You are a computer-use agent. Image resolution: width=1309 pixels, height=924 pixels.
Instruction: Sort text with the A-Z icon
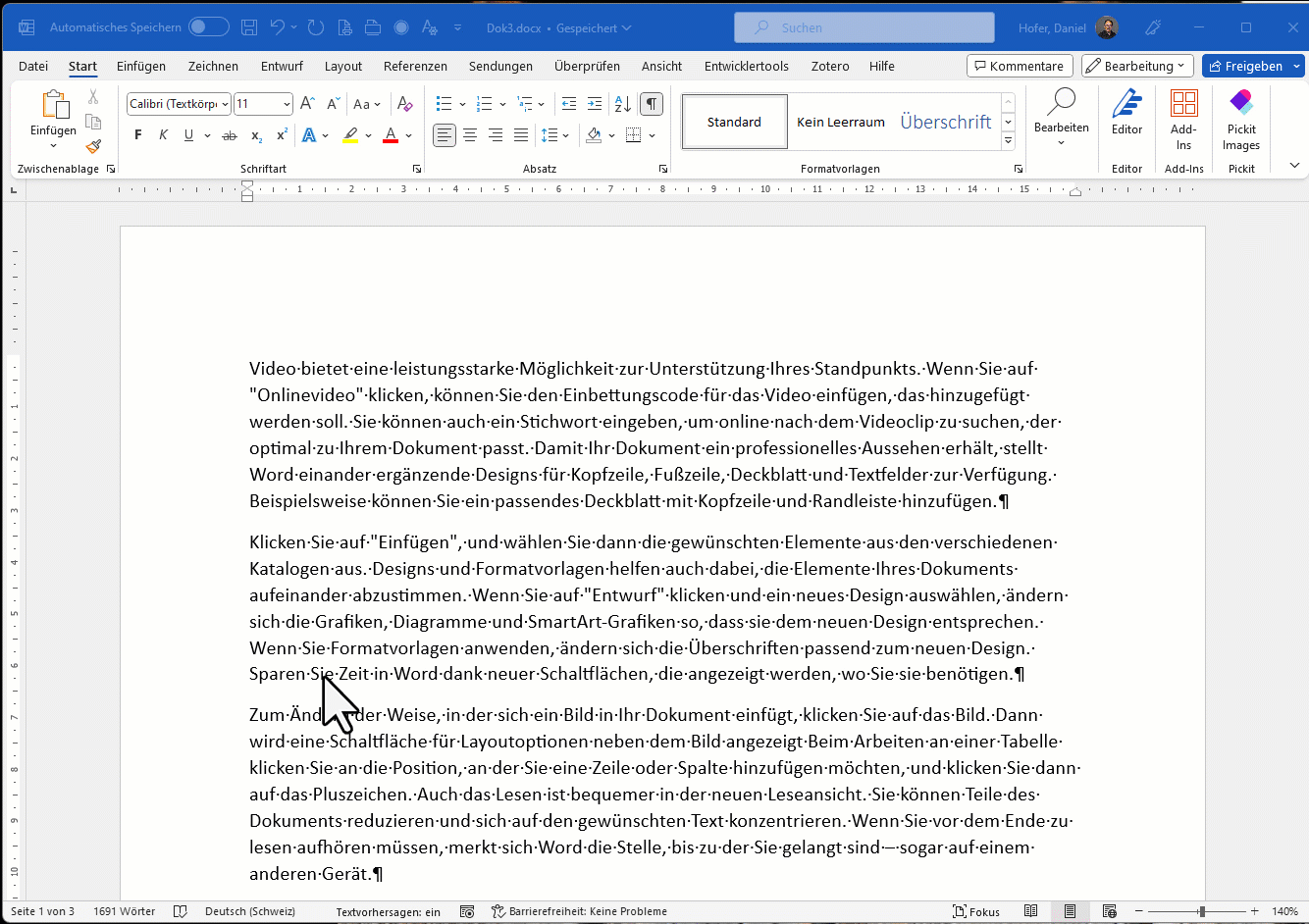point(622,104)
